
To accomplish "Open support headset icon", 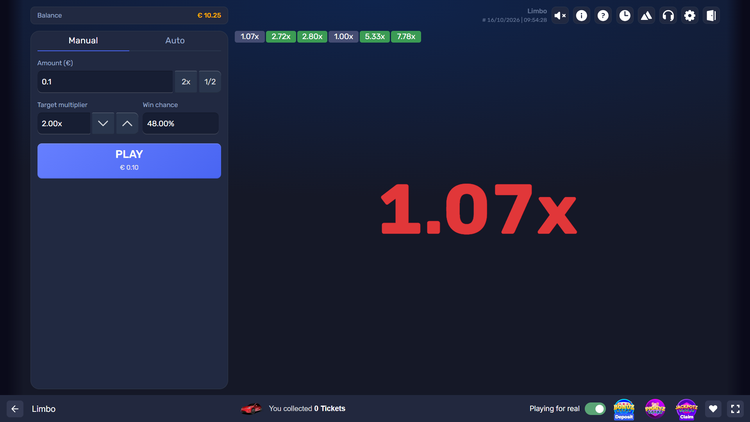I will click(668, 16).
